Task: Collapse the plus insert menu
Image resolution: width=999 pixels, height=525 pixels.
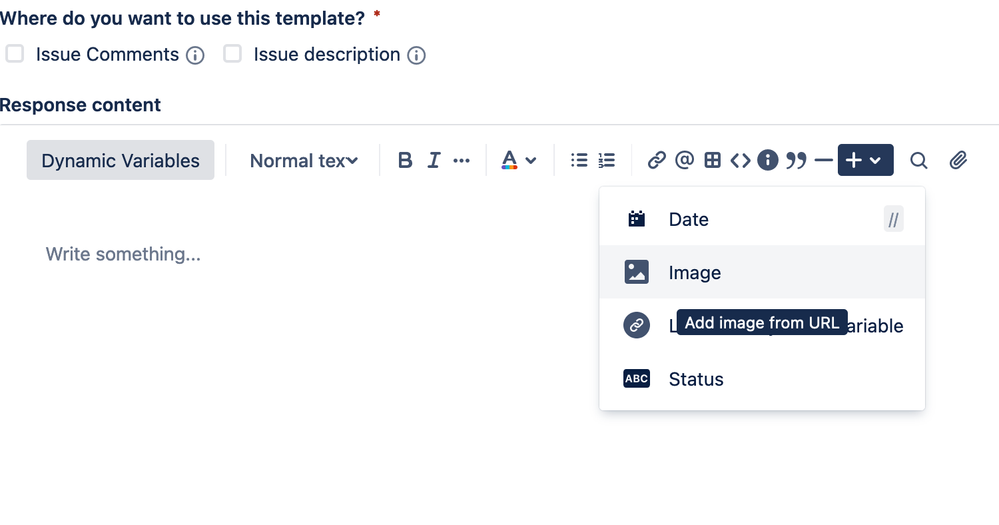Action: pyautogui.click(x=865, y=160)
